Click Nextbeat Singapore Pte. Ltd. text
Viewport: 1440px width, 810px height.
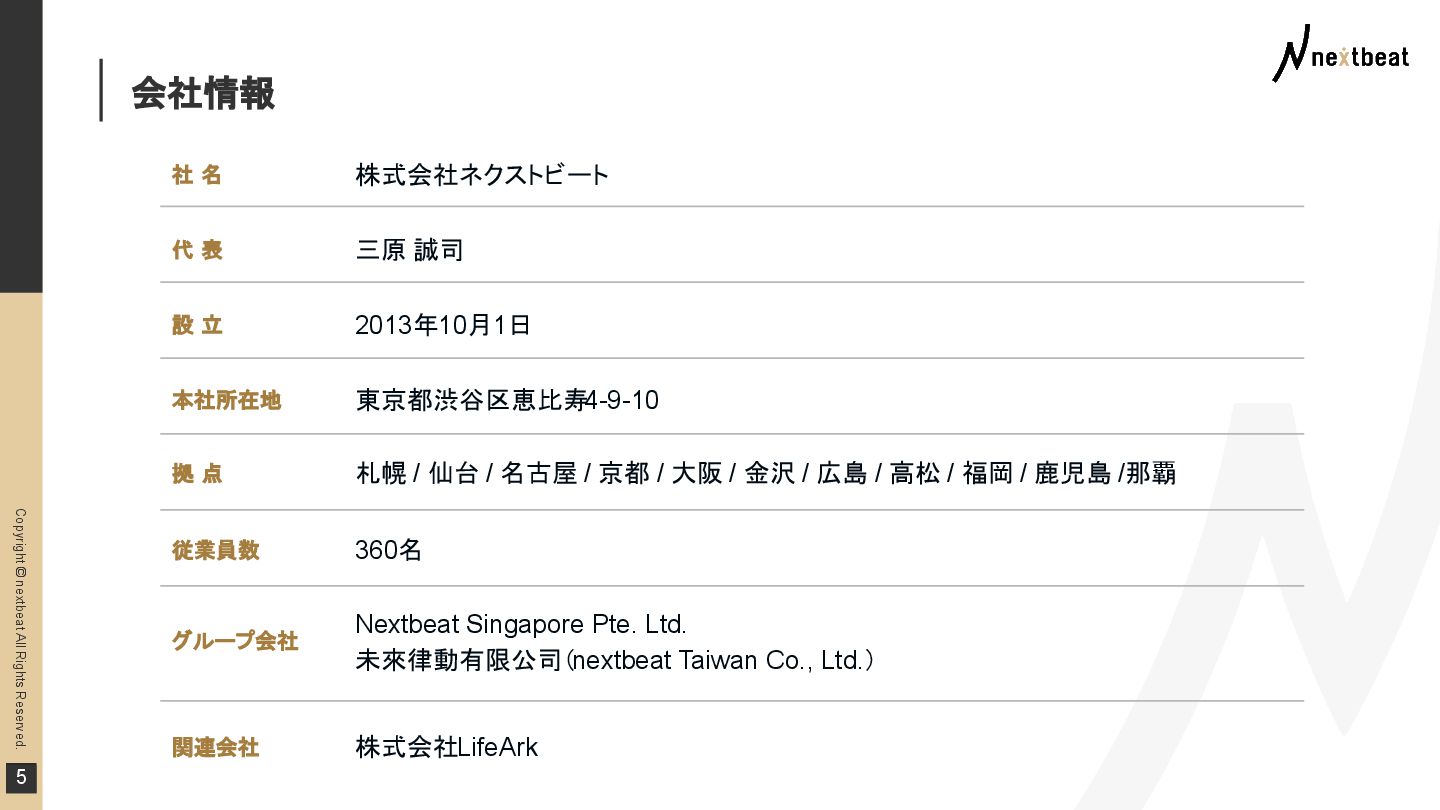tap(520, 625)
